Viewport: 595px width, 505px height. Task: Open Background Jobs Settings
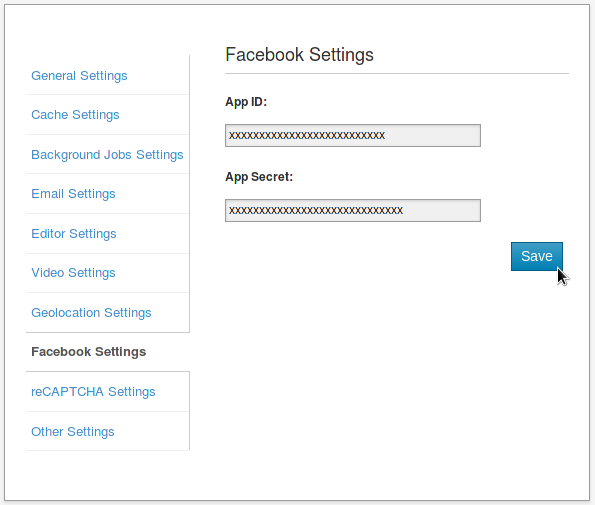point(107,155)
